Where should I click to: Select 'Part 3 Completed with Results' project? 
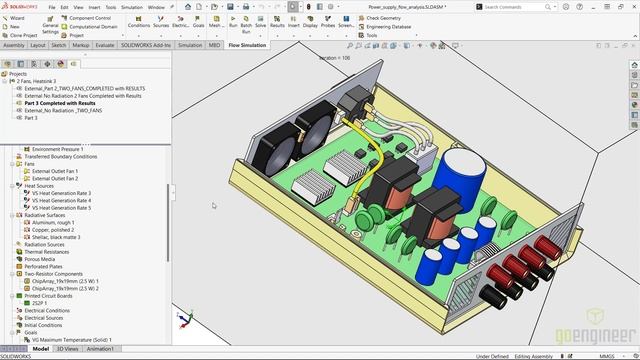pyautogui.click(x=60, y=103)
